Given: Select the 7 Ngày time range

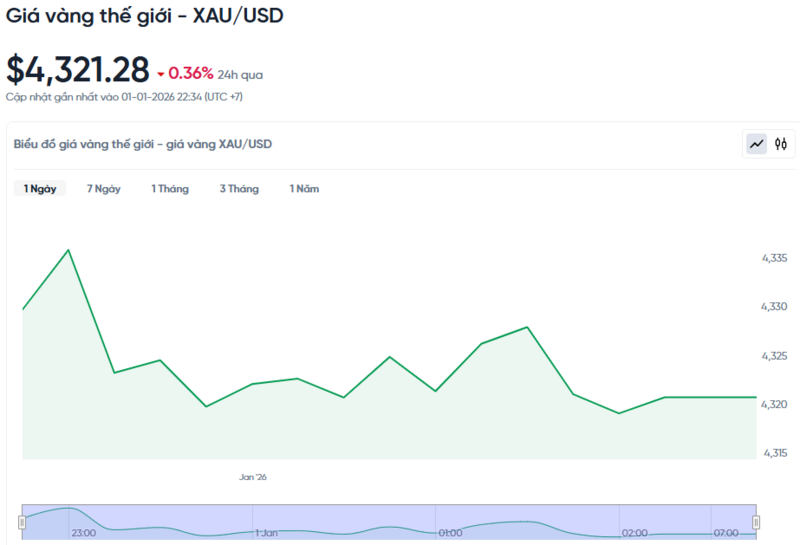Looking at the screenshot, I should 103,189.
